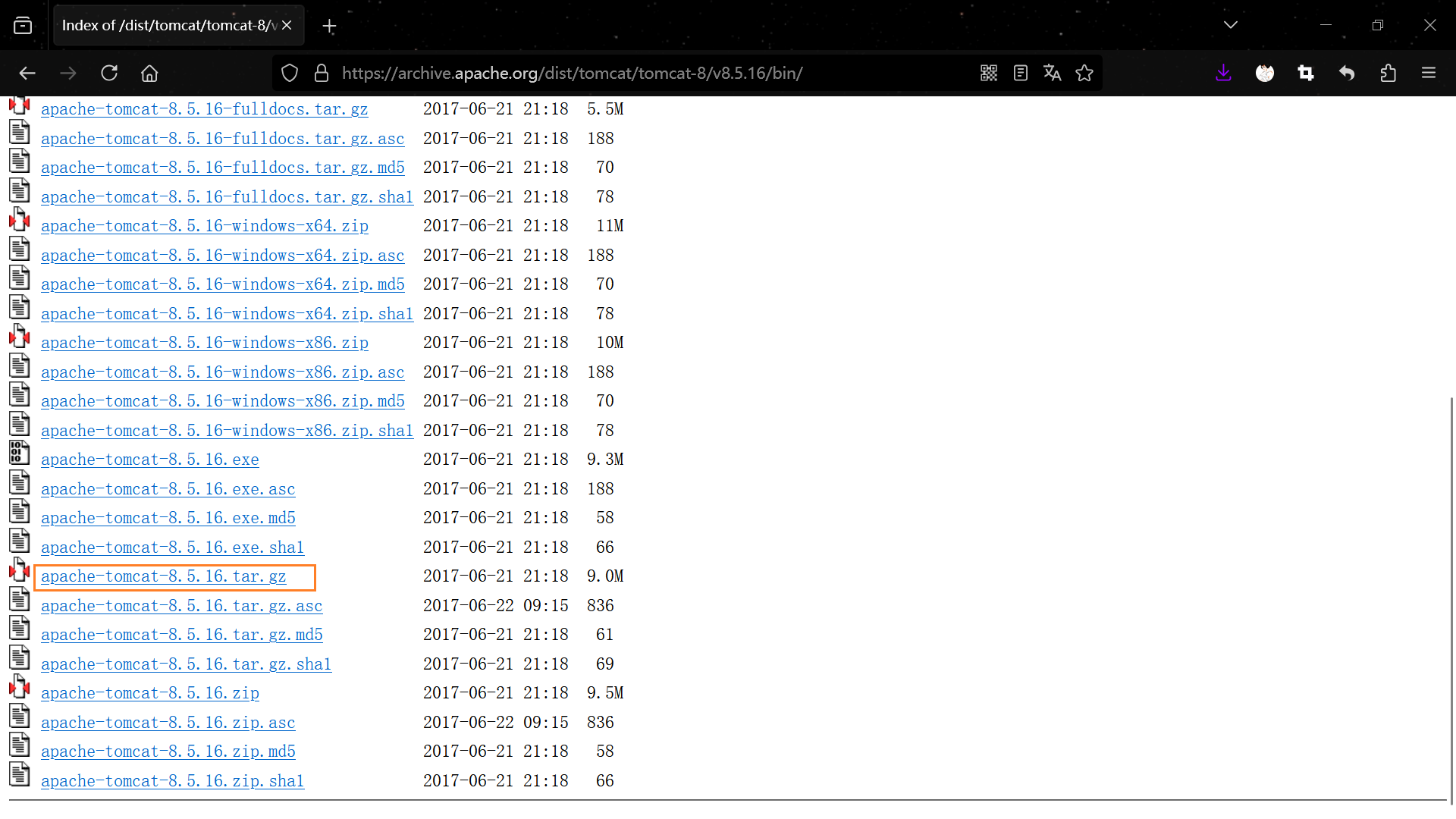Open the hamburger application menu

coord(1429,73)
